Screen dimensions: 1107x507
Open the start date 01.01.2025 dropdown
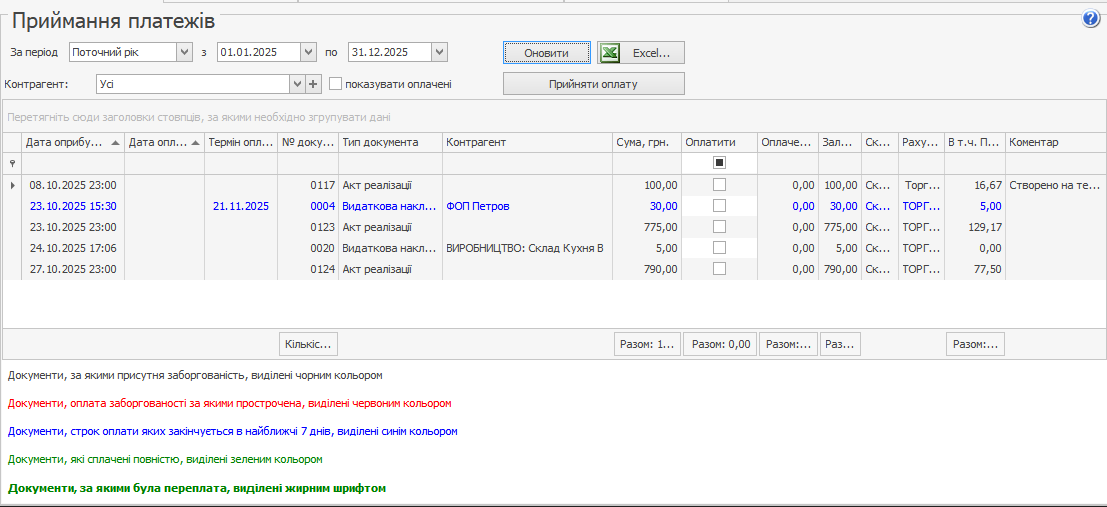(x=309, y=52)
